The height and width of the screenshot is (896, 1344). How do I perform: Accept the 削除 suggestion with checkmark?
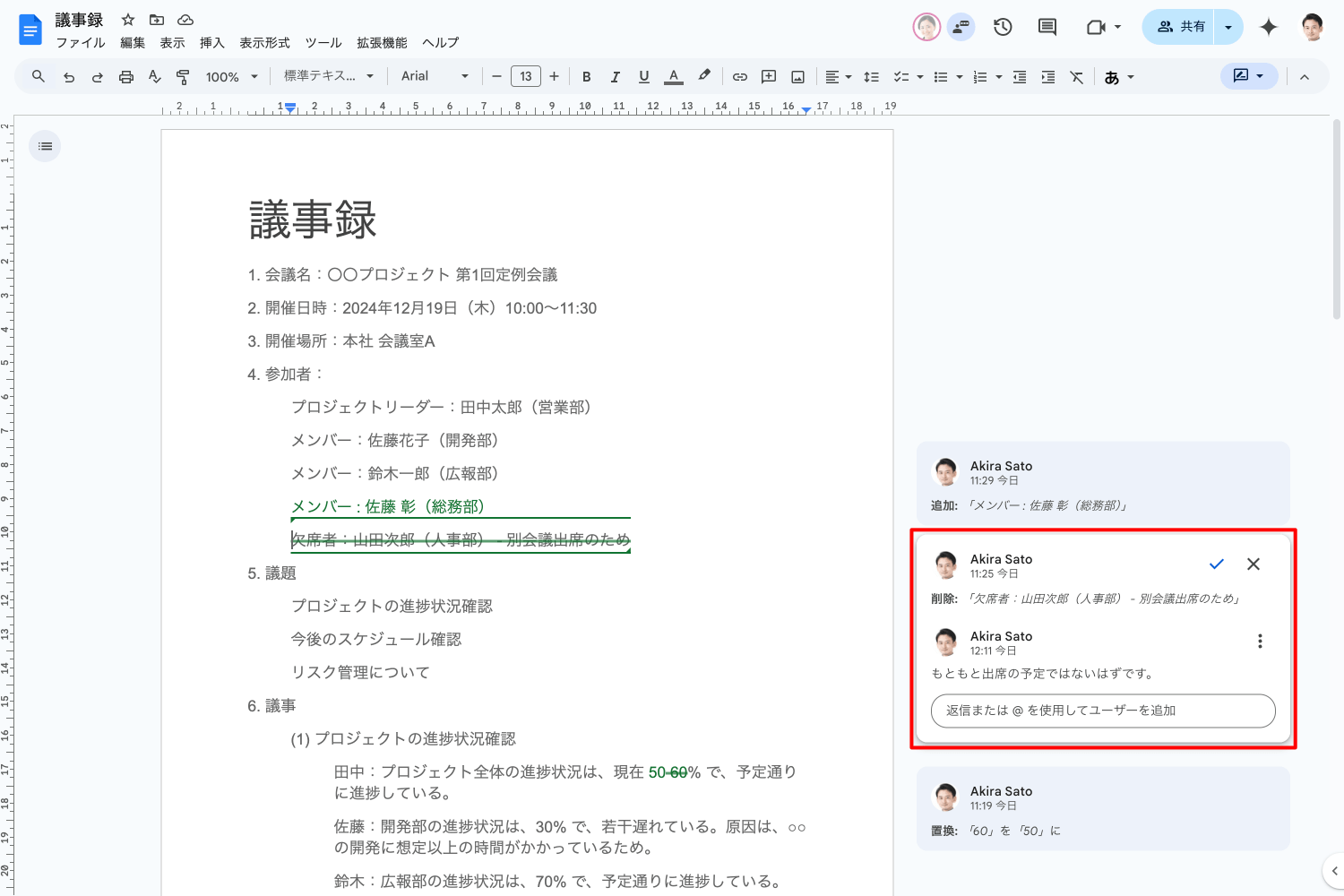[x=1216, y=564]
